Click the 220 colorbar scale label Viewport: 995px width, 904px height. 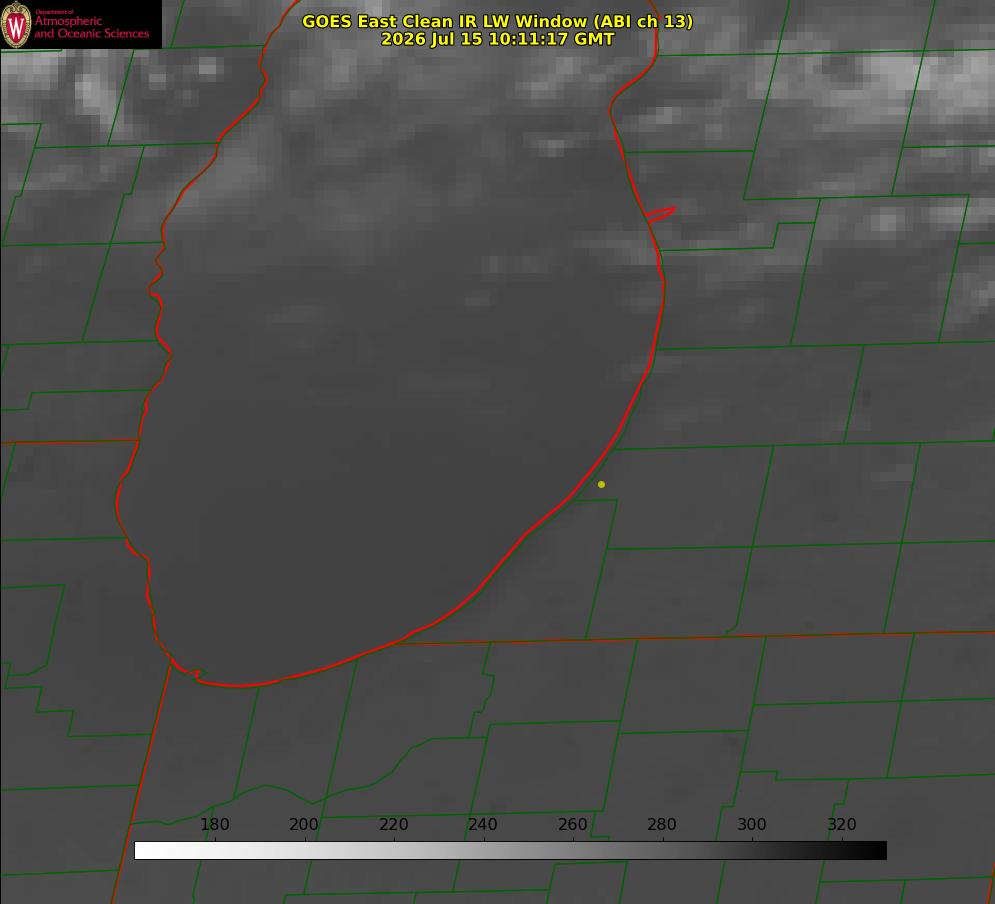point(393,824)
